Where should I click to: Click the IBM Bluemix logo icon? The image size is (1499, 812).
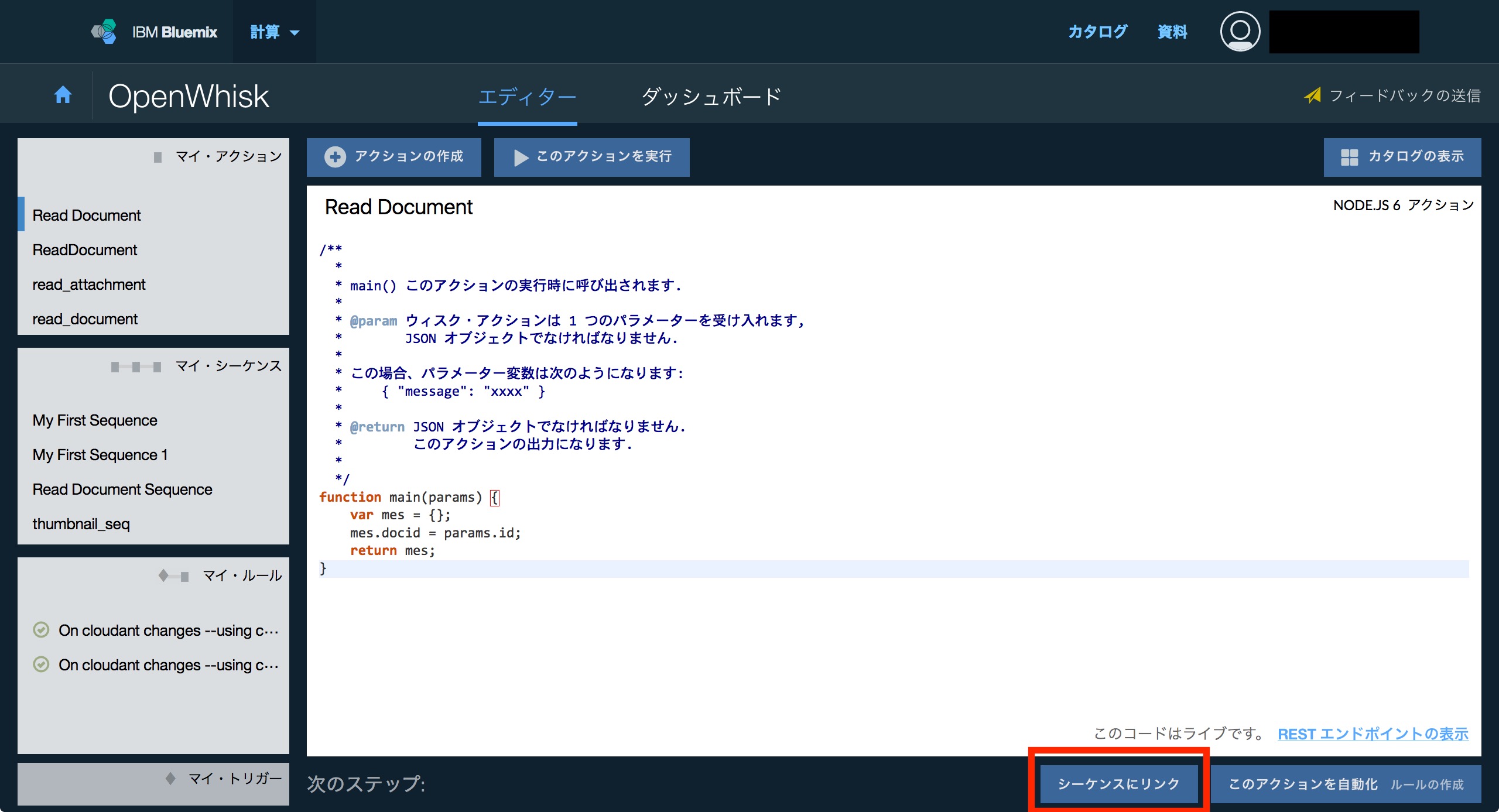(x=104, y=32)
